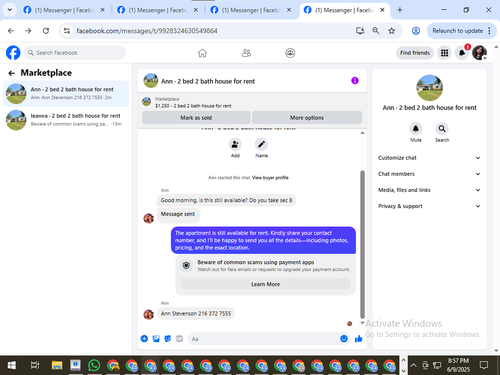The height and width of the screenshot is (375, 500).
Task: Click the house listing photo in right panel
Action: (x=430, y=88)
